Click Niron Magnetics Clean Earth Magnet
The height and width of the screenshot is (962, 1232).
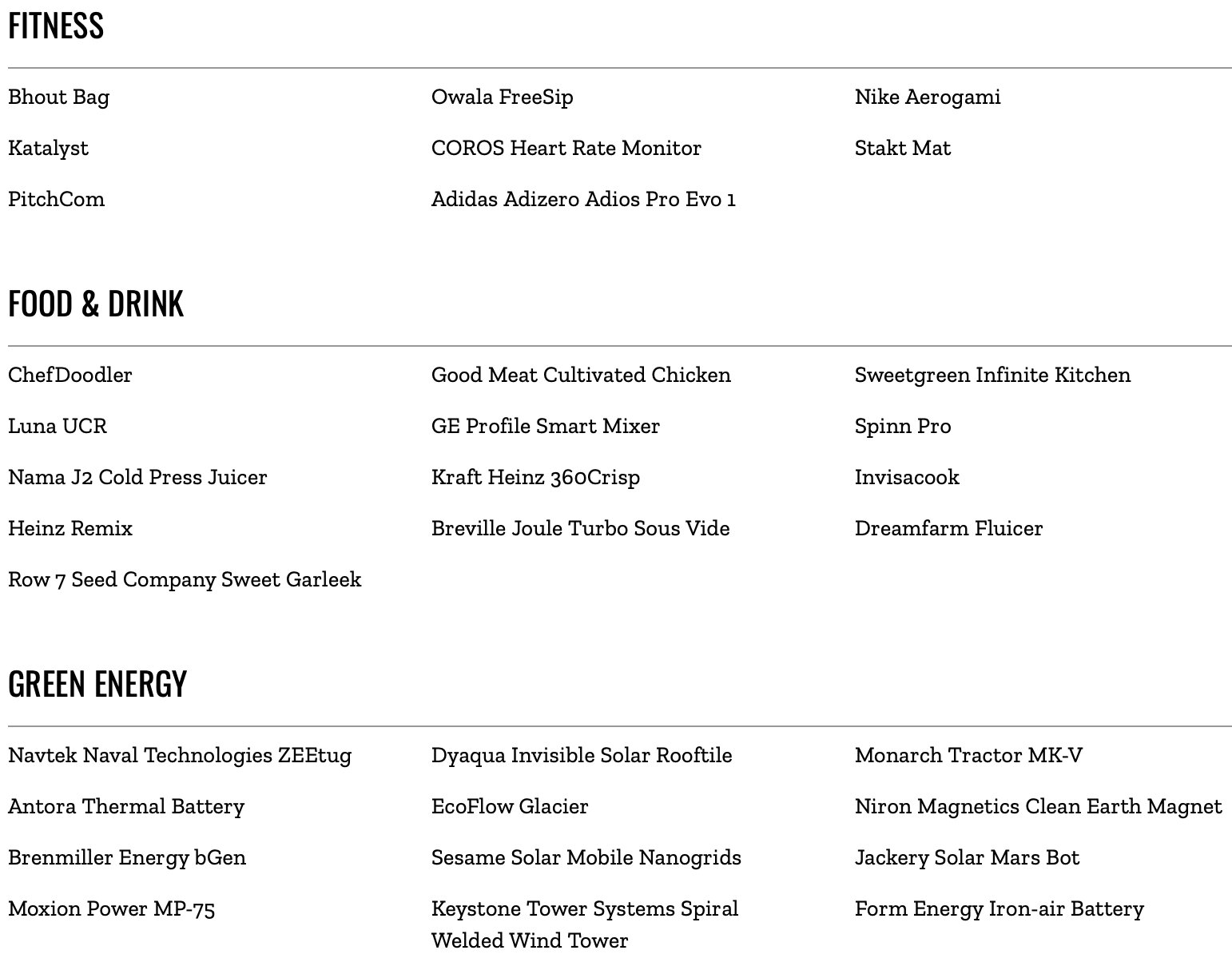(x=1039, y=807)
